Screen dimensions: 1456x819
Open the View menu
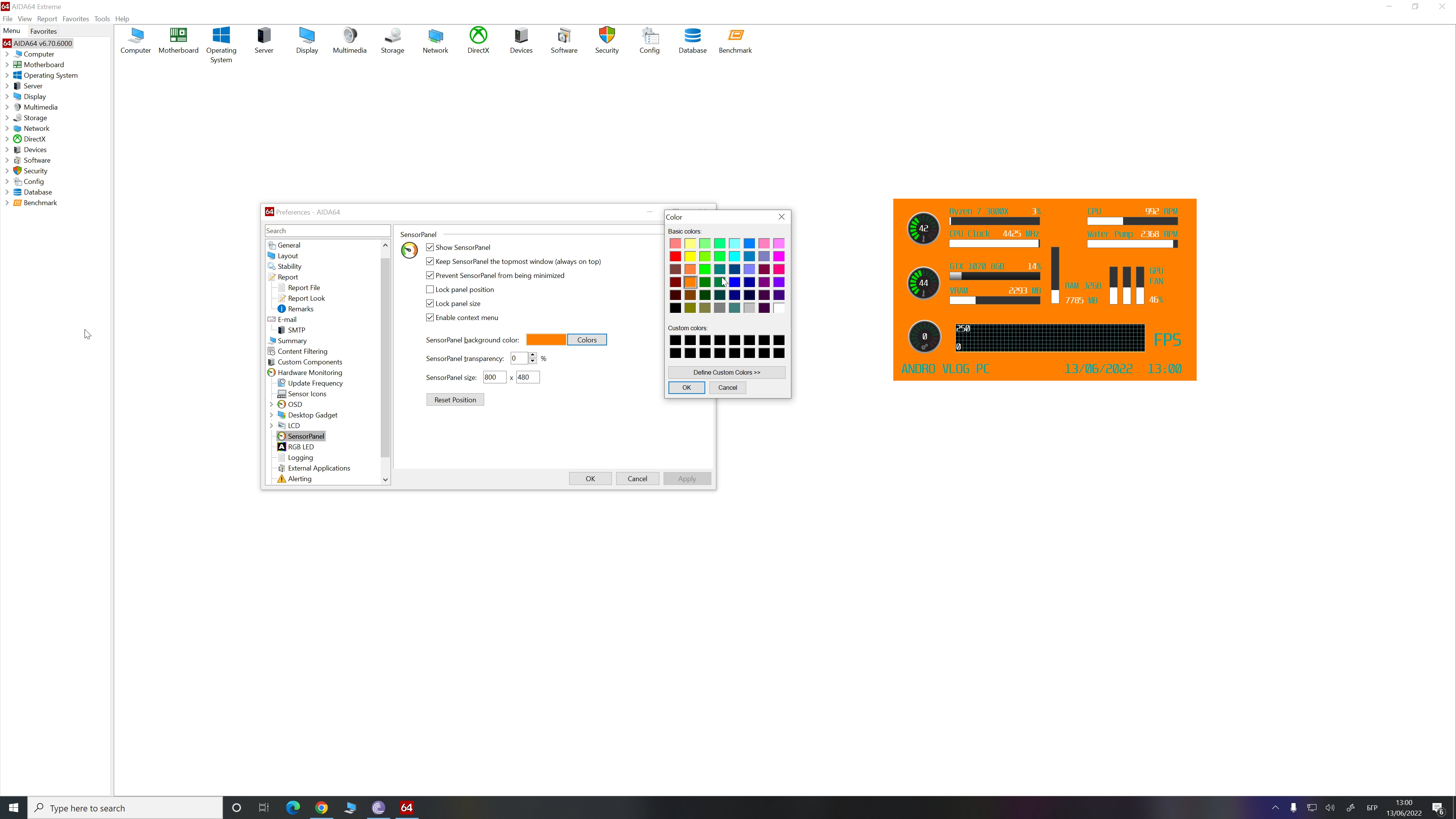24,19
